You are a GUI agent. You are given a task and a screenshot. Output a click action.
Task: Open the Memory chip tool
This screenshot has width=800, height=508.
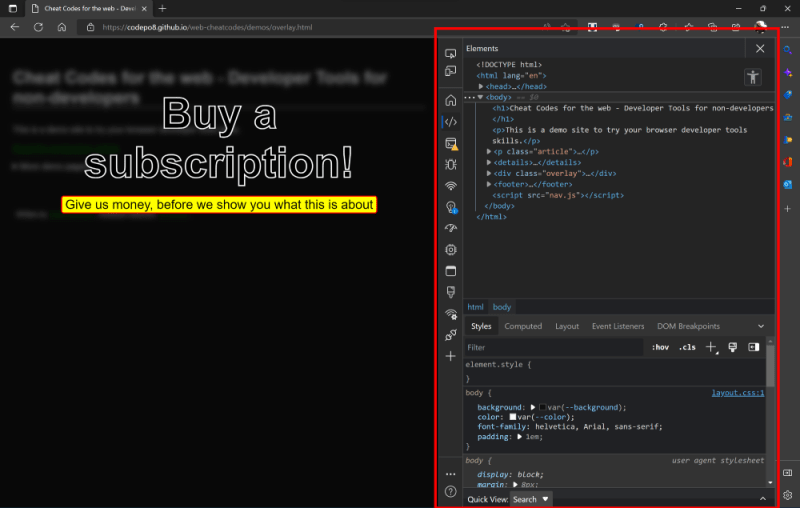pos(451,250)
